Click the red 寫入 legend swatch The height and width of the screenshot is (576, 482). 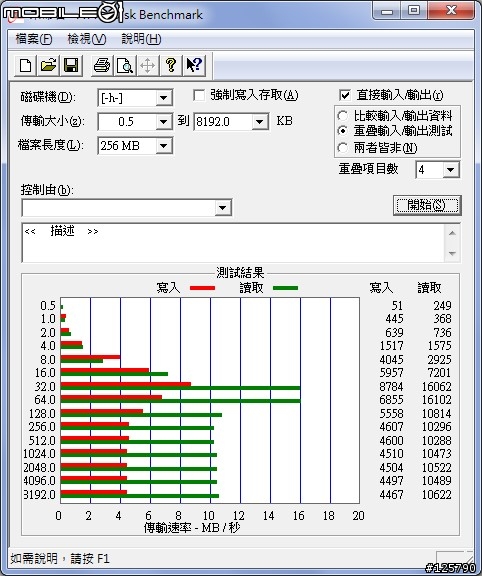[202, 288]
